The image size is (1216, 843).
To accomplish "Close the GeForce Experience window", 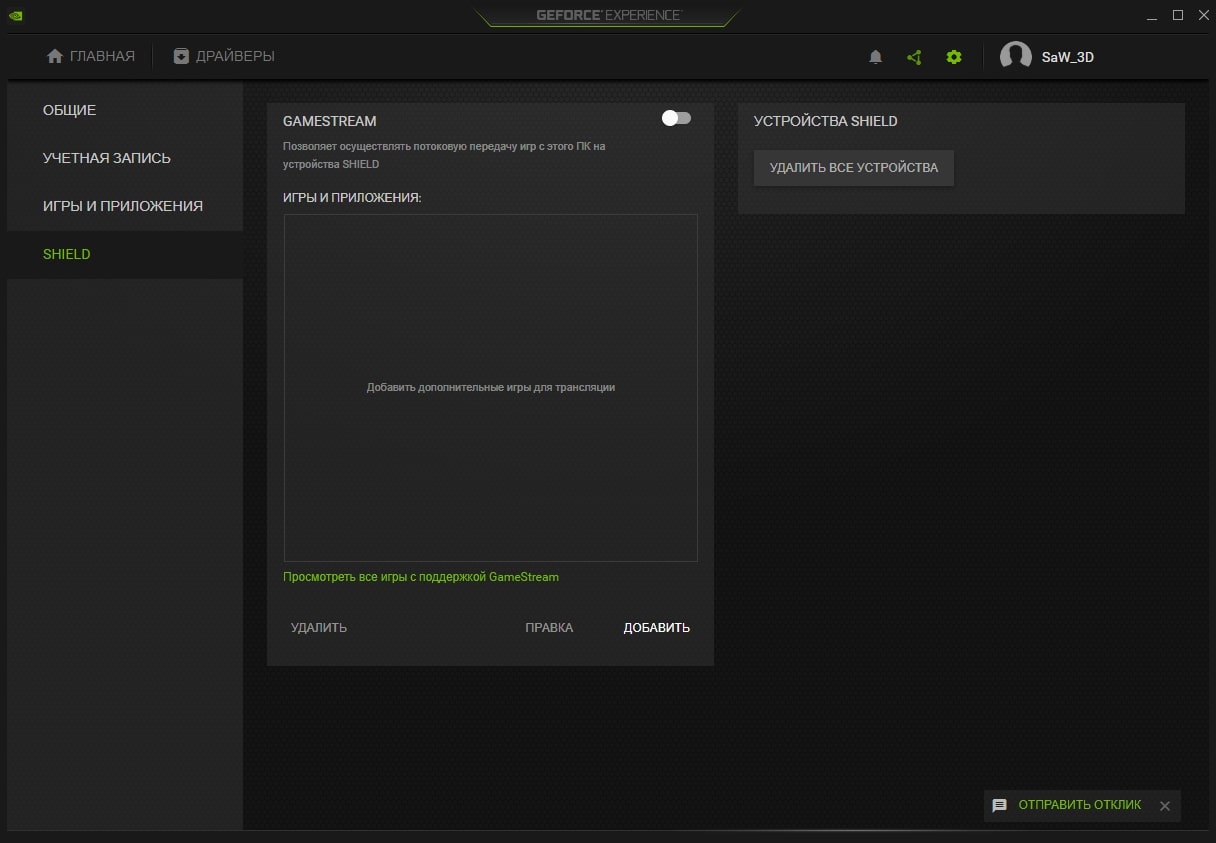I will [1203, 15].
